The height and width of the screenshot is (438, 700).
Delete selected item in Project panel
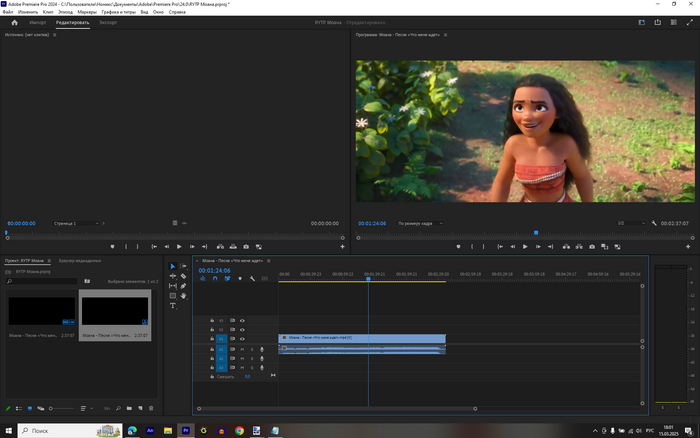[151, 409]
